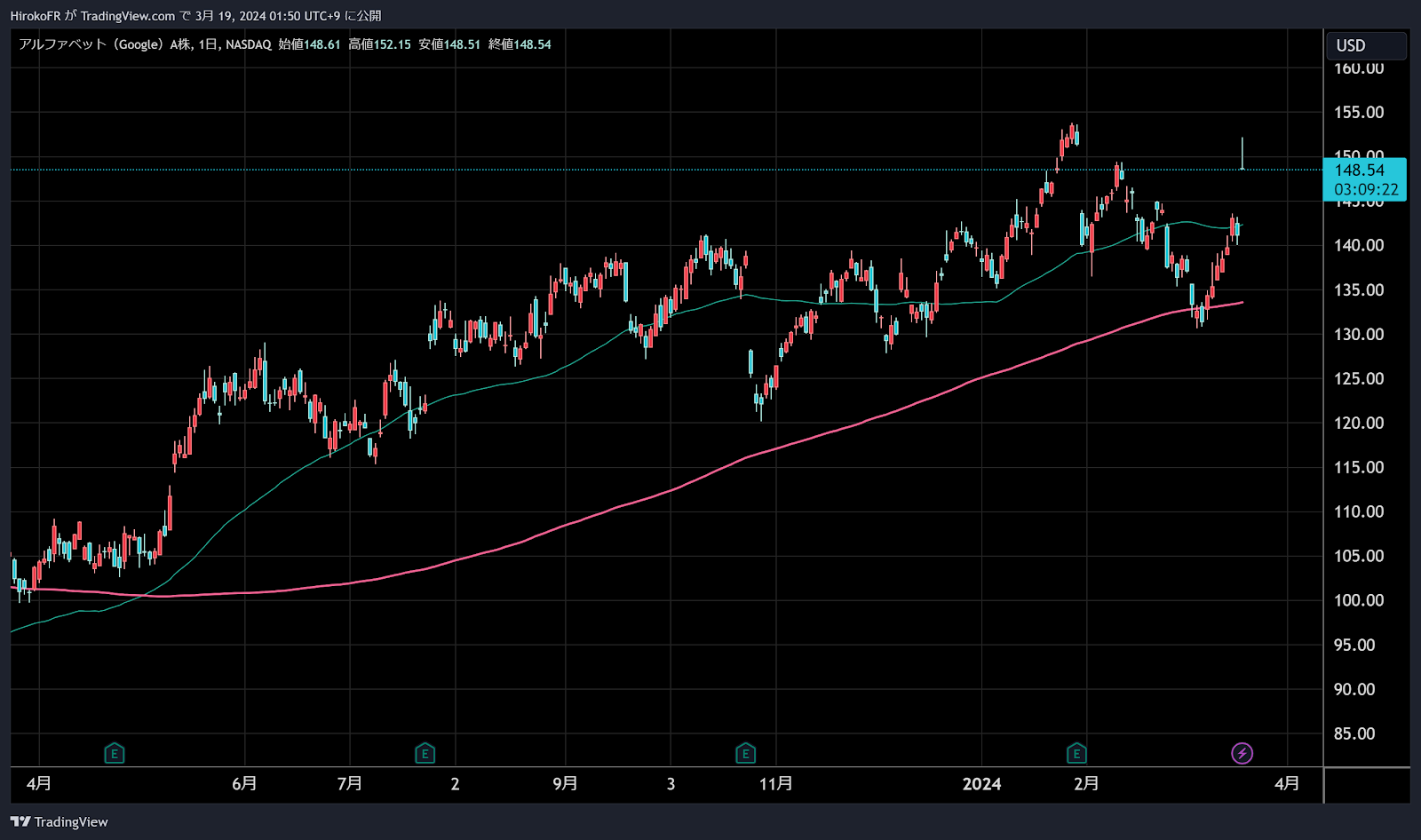This screenshot has width=1421, height=840.
Task: Click the 9月 time axis label
Action: point(565,783)
